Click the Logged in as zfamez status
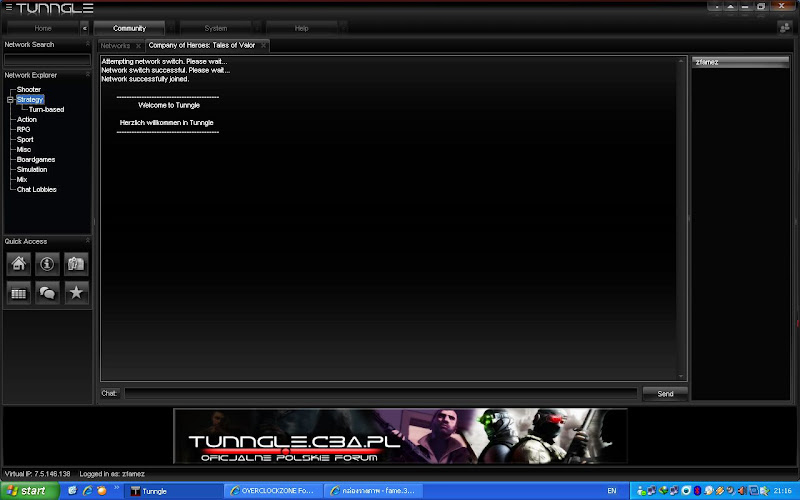This screenshot has height=500, width=800. (x=112, y=474)
